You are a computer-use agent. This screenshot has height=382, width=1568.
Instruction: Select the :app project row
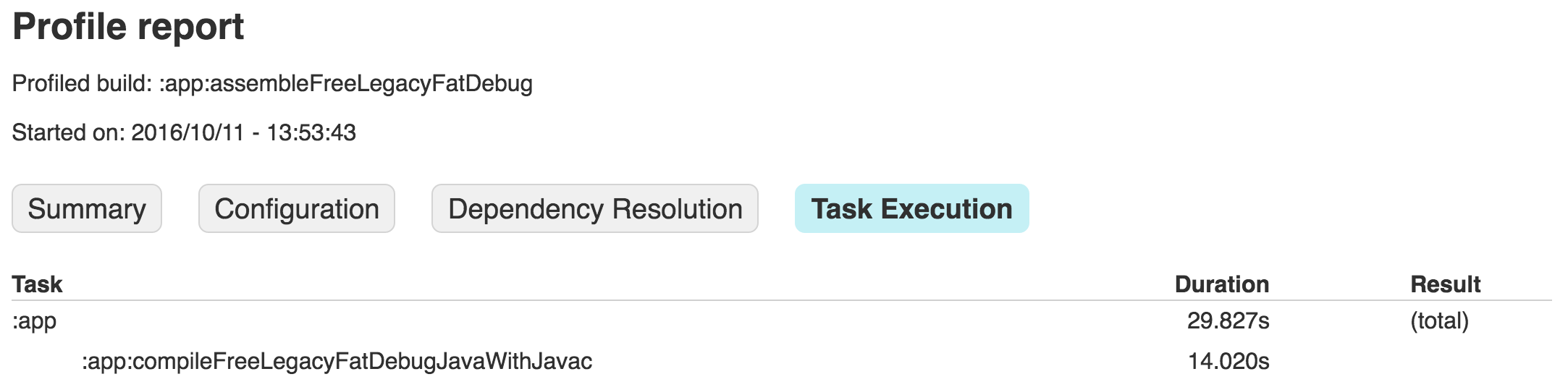(x=34, y=321)
